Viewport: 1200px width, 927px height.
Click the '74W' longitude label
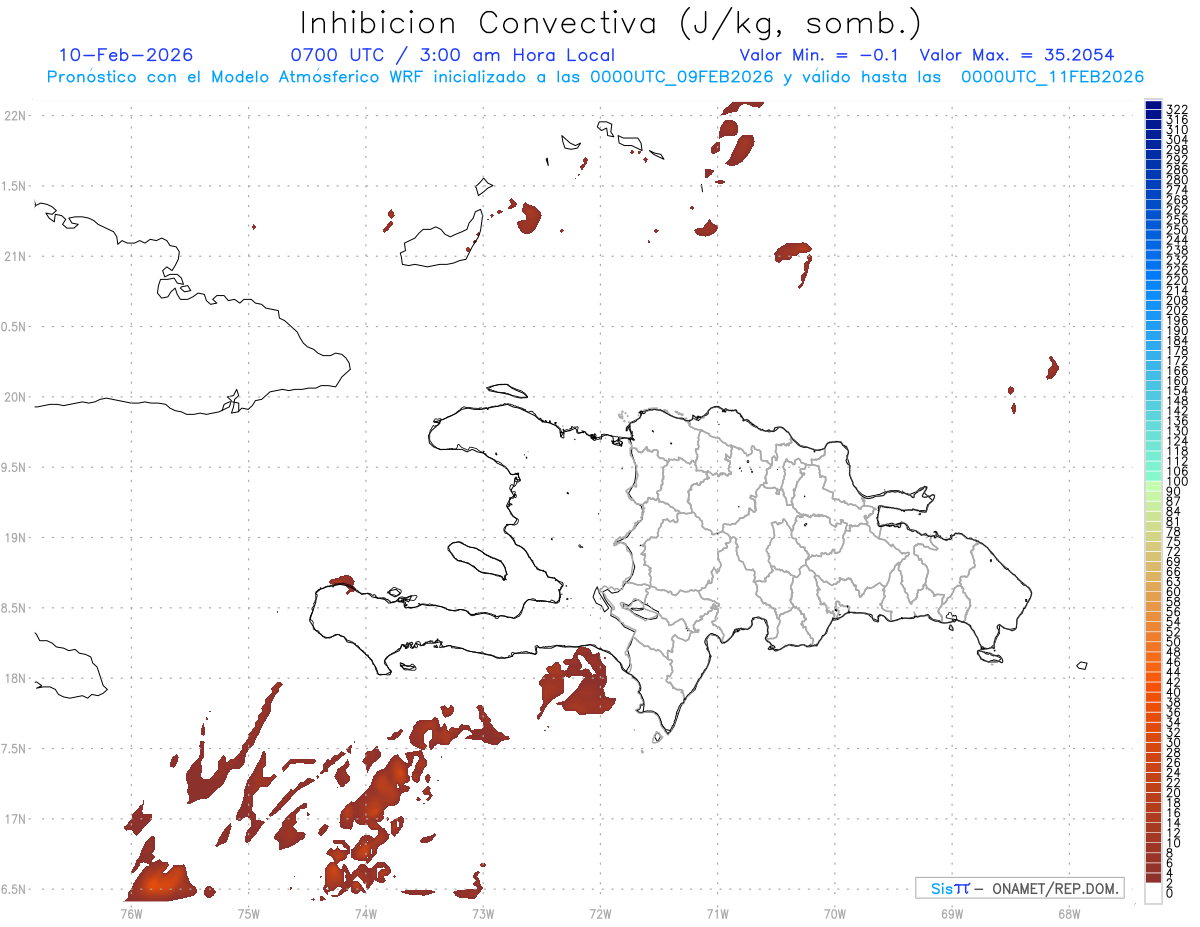(365, 913)
